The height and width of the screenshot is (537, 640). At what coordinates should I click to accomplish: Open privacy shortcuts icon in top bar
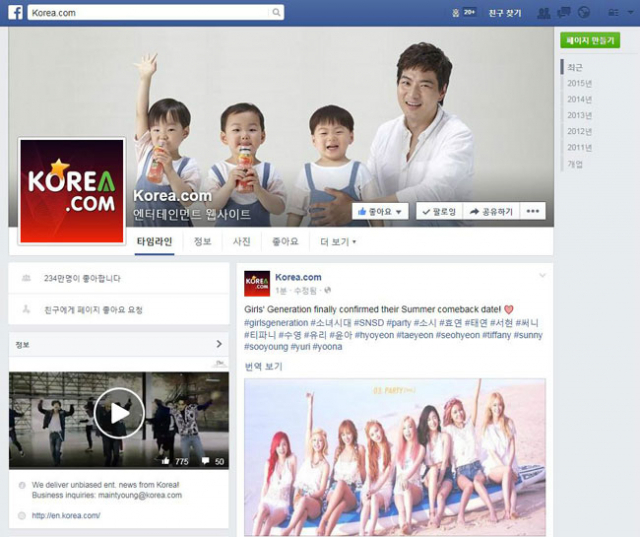(x=613, y=13)
